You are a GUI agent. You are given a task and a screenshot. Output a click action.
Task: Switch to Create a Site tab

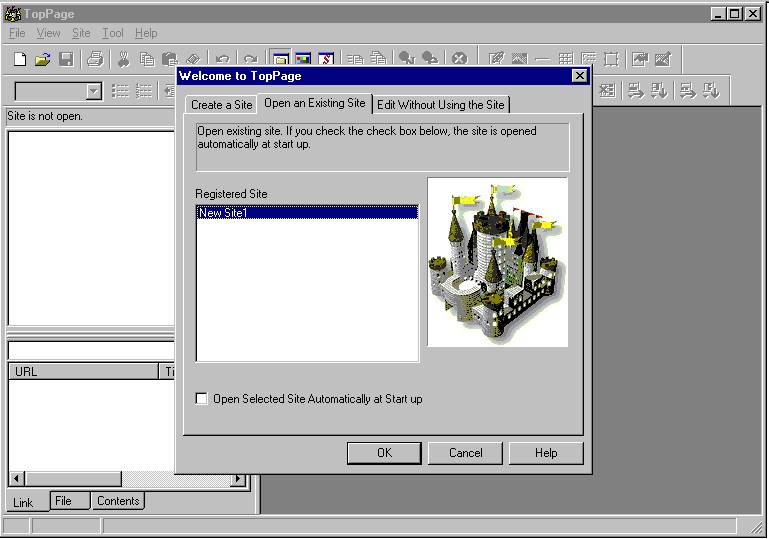[221, 104]
